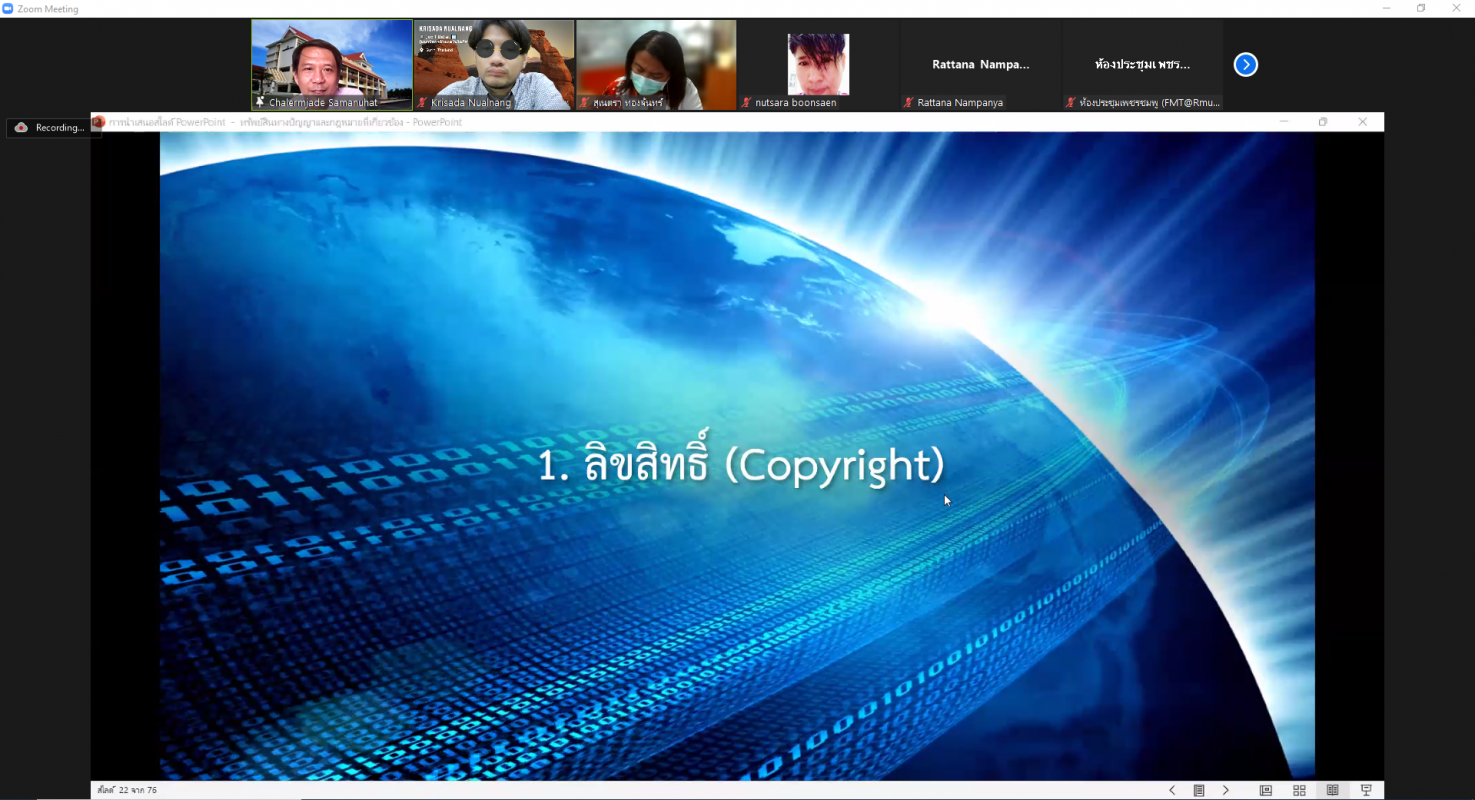
Task: Click the PowerPoint logo in title bar
Action: [x=98, y=122]
